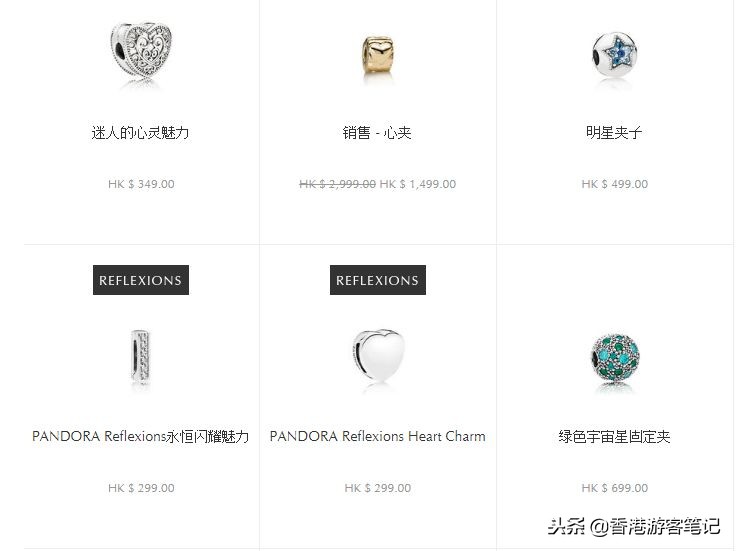Click the HK $ 349.00 price
Screen dimensions: 736x551
click(x=141, y=184)
